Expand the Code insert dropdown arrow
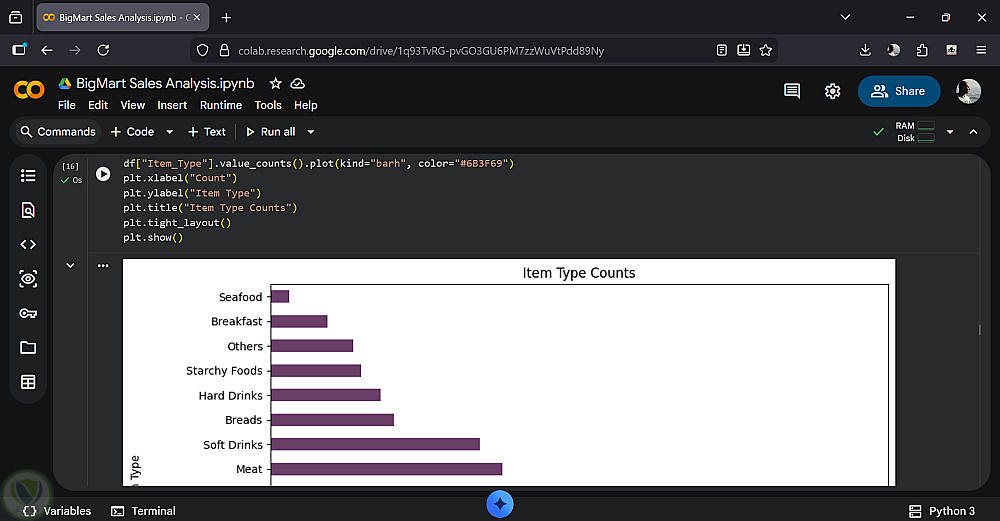Viewport: 1000px width, 521px height. click(x=169, y=132)
